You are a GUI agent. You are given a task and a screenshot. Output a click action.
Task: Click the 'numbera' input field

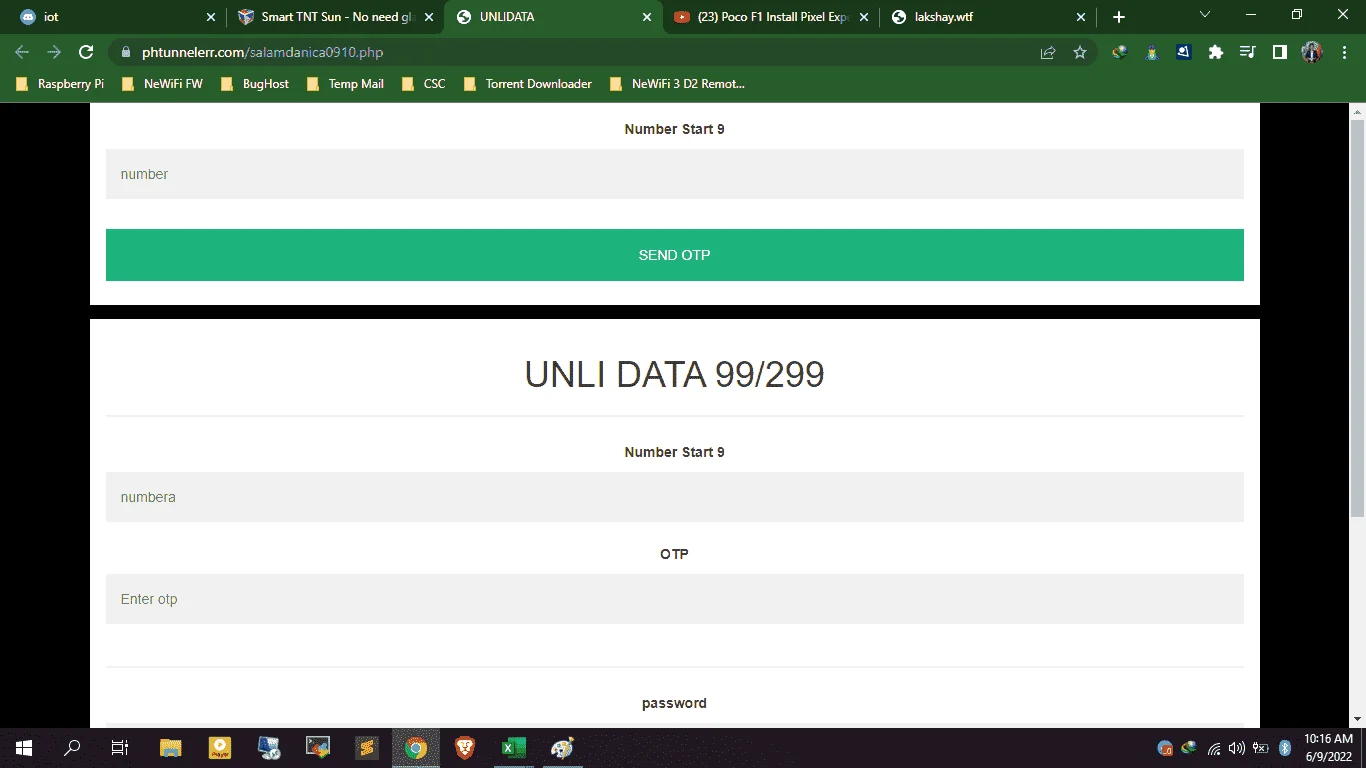tap(675, 497)
